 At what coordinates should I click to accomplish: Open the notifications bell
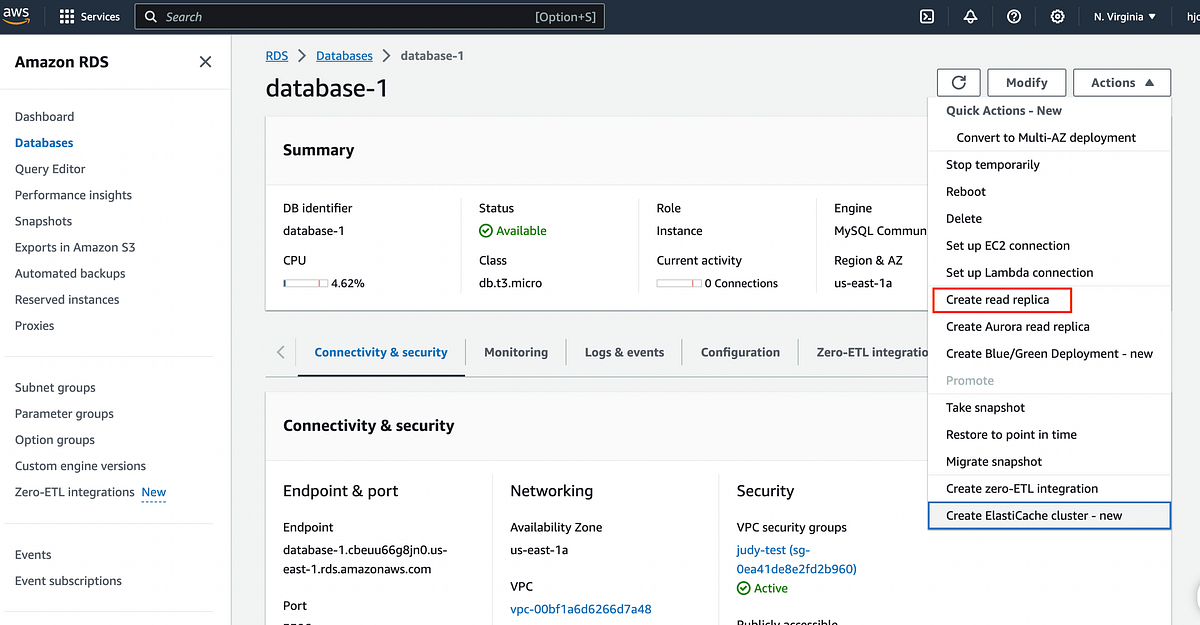point(969,16)
